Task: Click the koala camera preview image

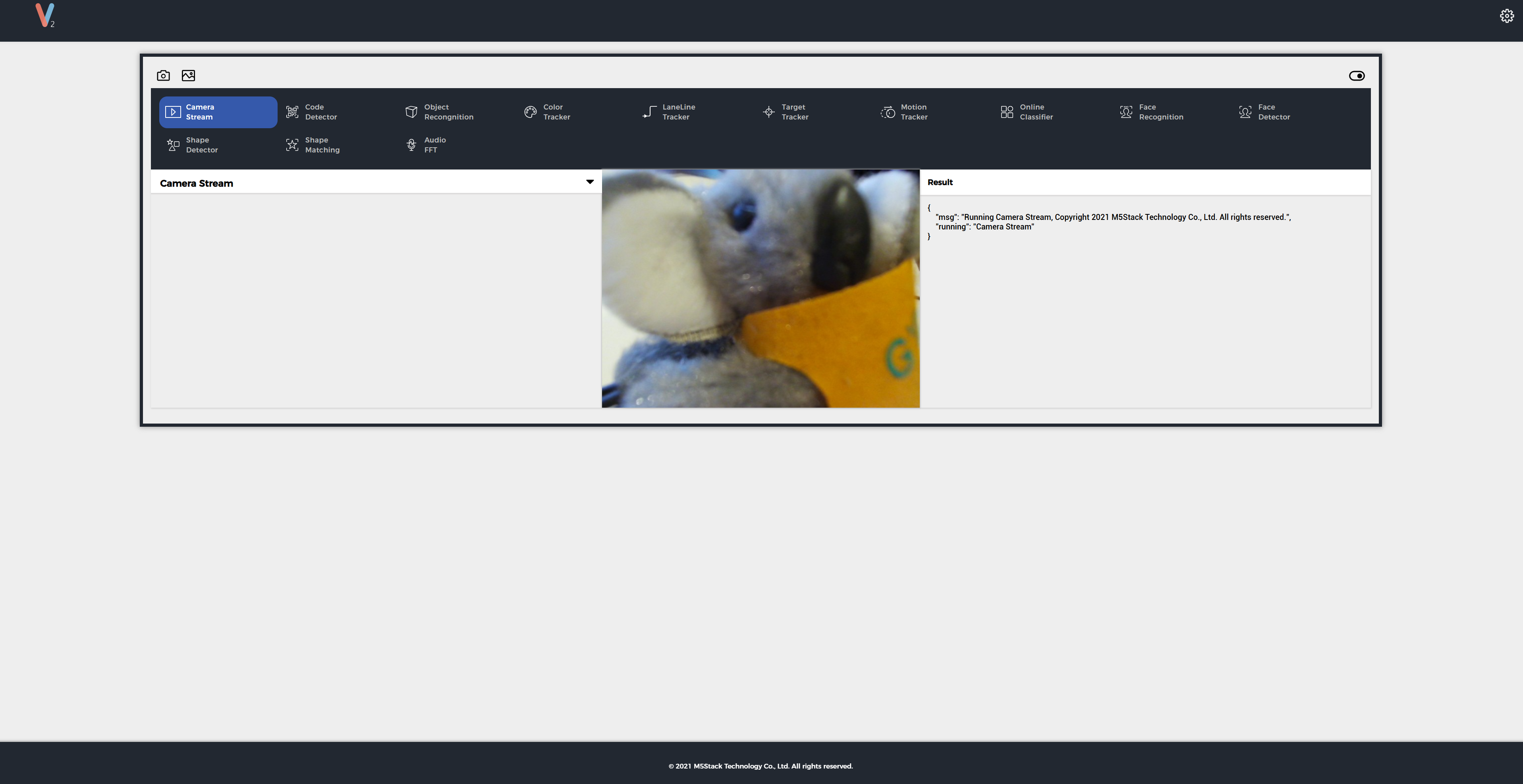Action: (761, 288)
